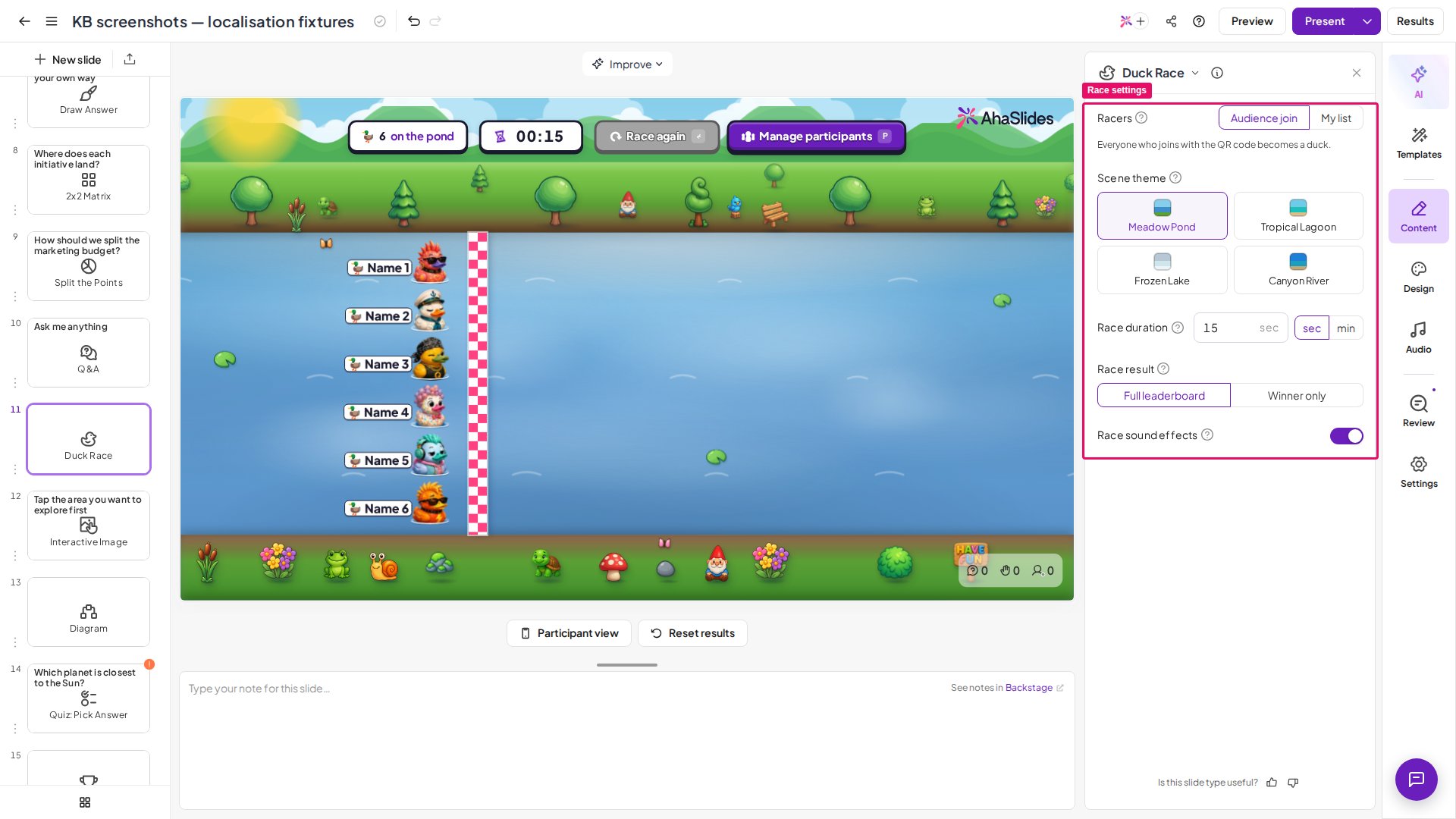Switch to the Content tab

1418,217
